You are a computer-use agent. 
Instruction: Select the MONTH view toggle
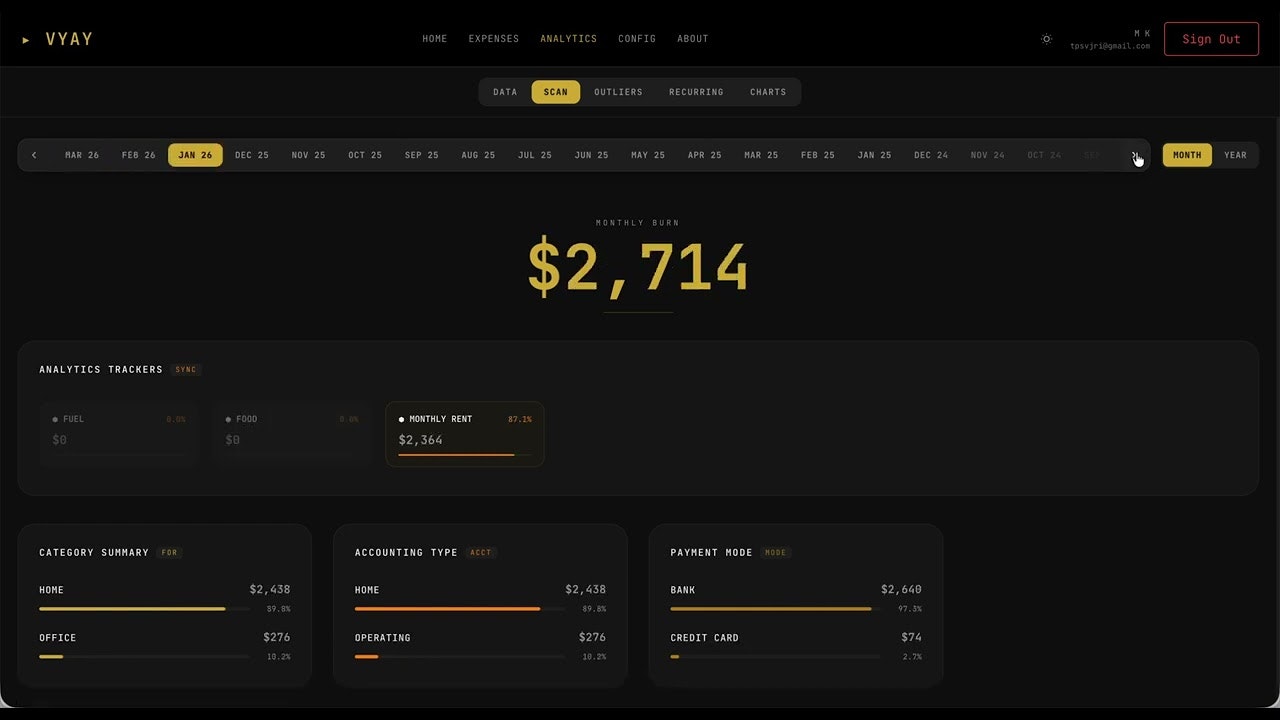pyautogui.click(x=1186, y=155)
